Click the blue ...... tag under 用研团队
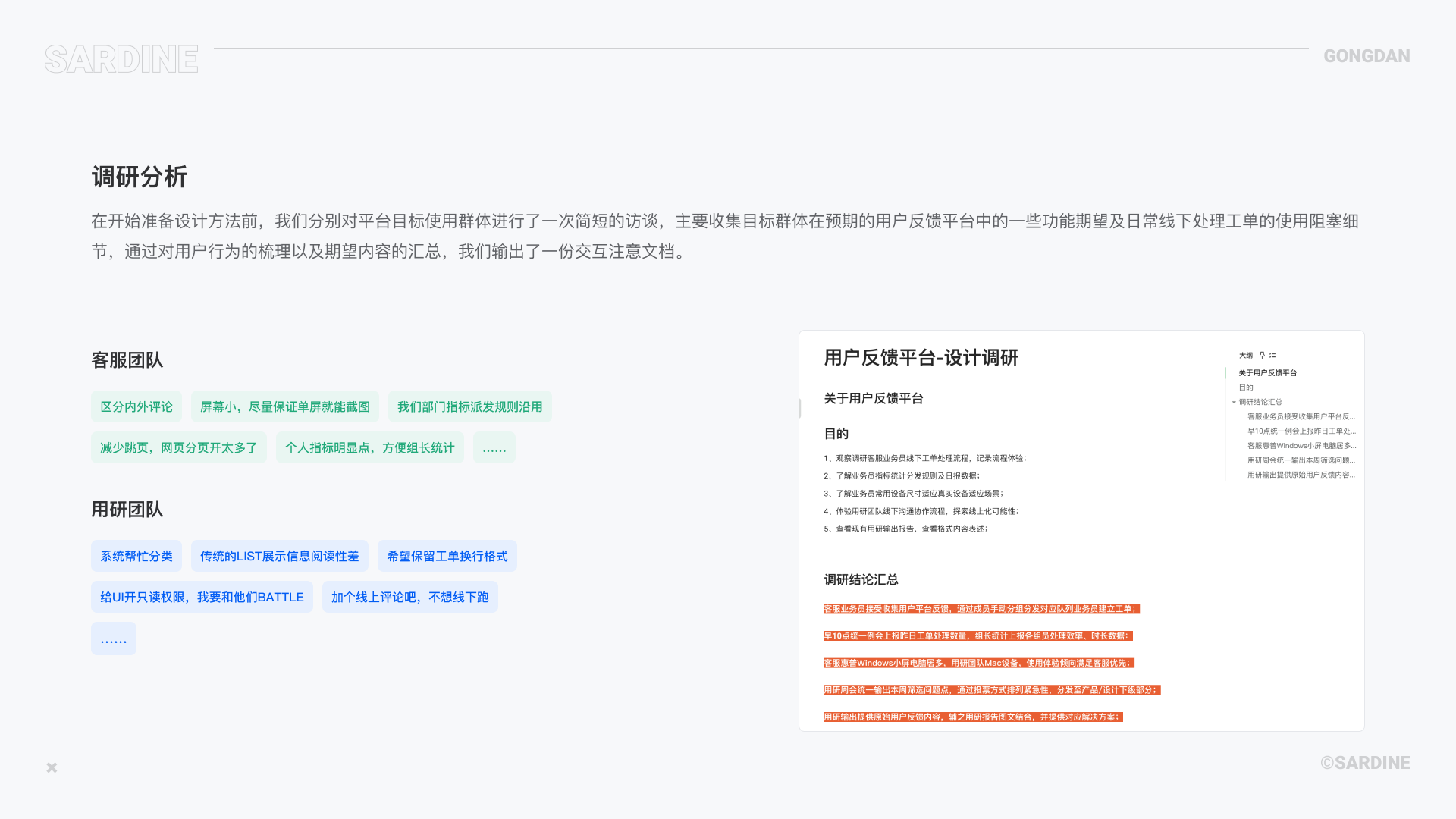The height and width of the screenshot is (819, 1456). (x=114, y=639)
